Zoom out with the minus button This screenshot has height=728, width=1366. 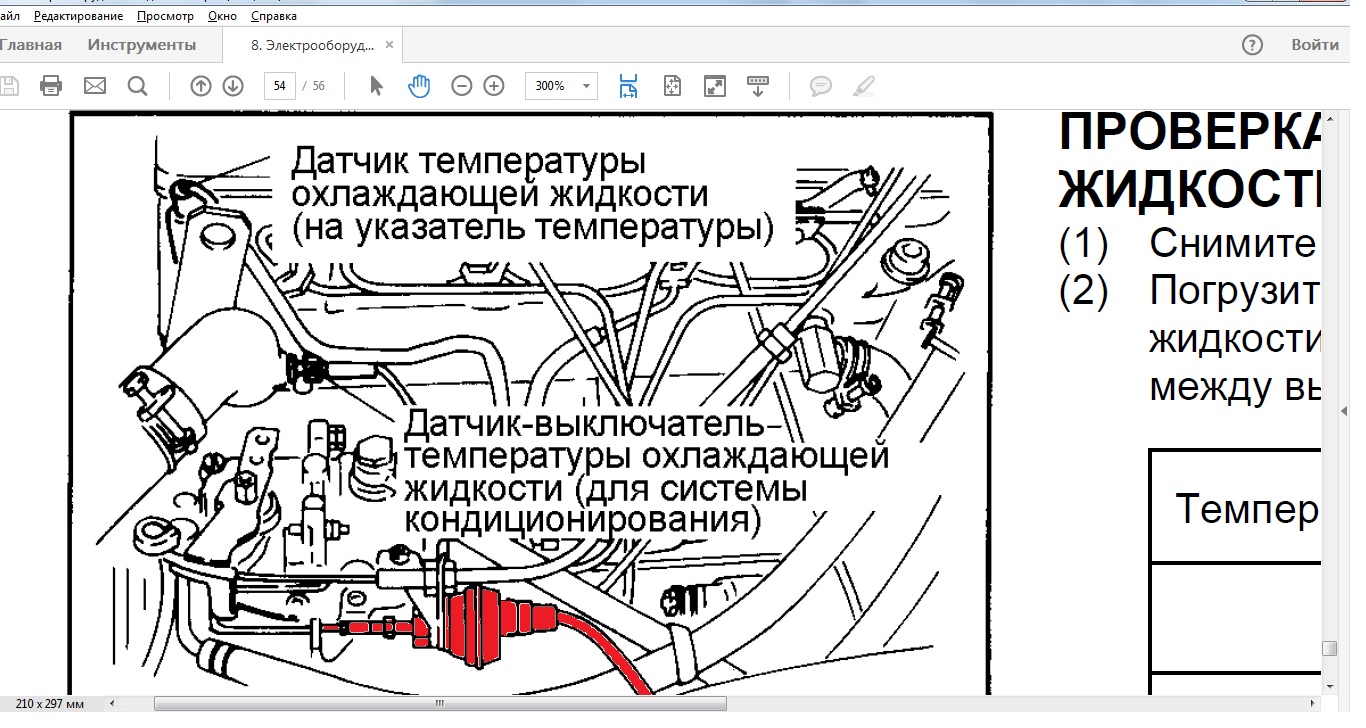(461, 86)
